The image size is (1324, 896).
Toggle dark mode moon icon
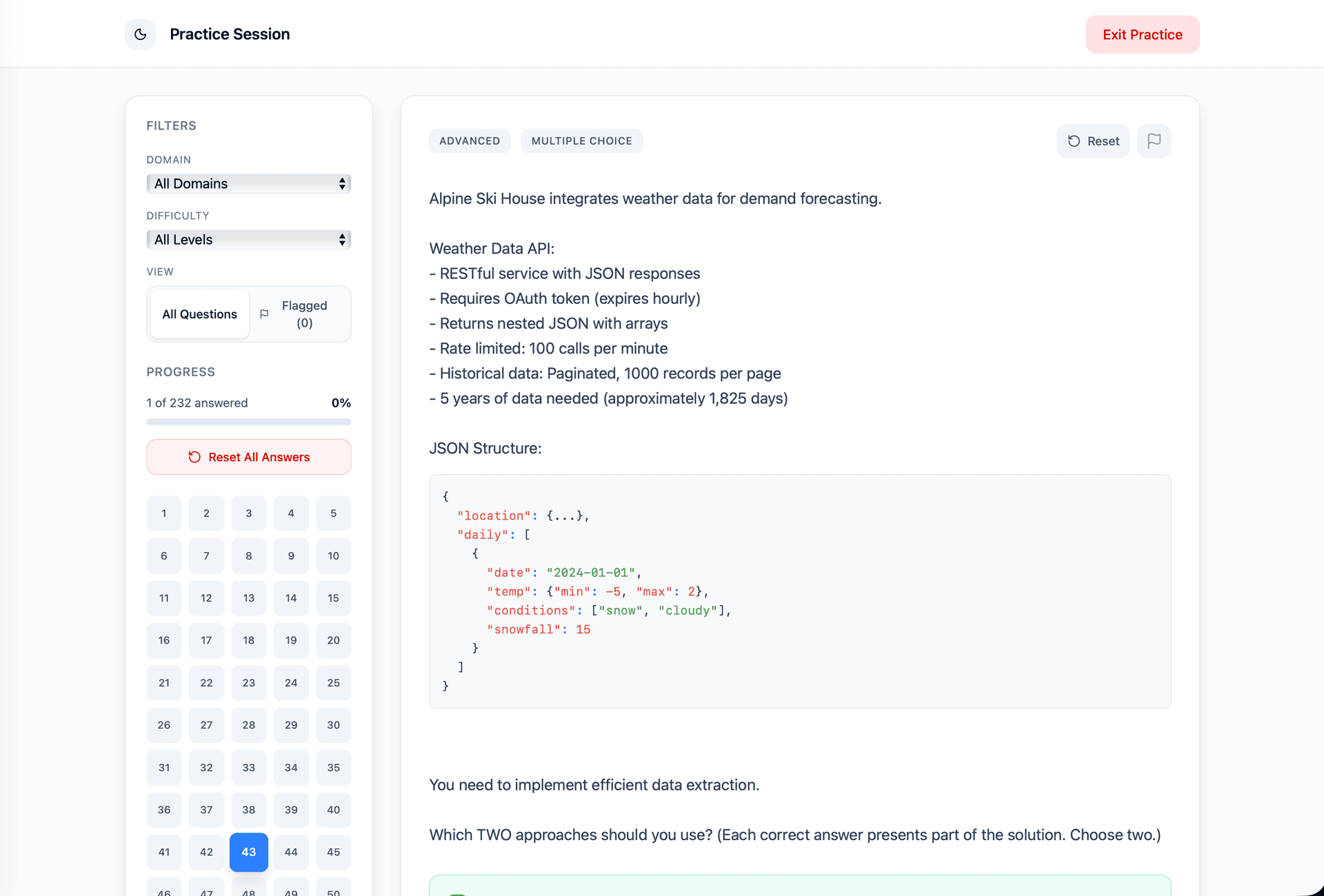pos(140,34)
